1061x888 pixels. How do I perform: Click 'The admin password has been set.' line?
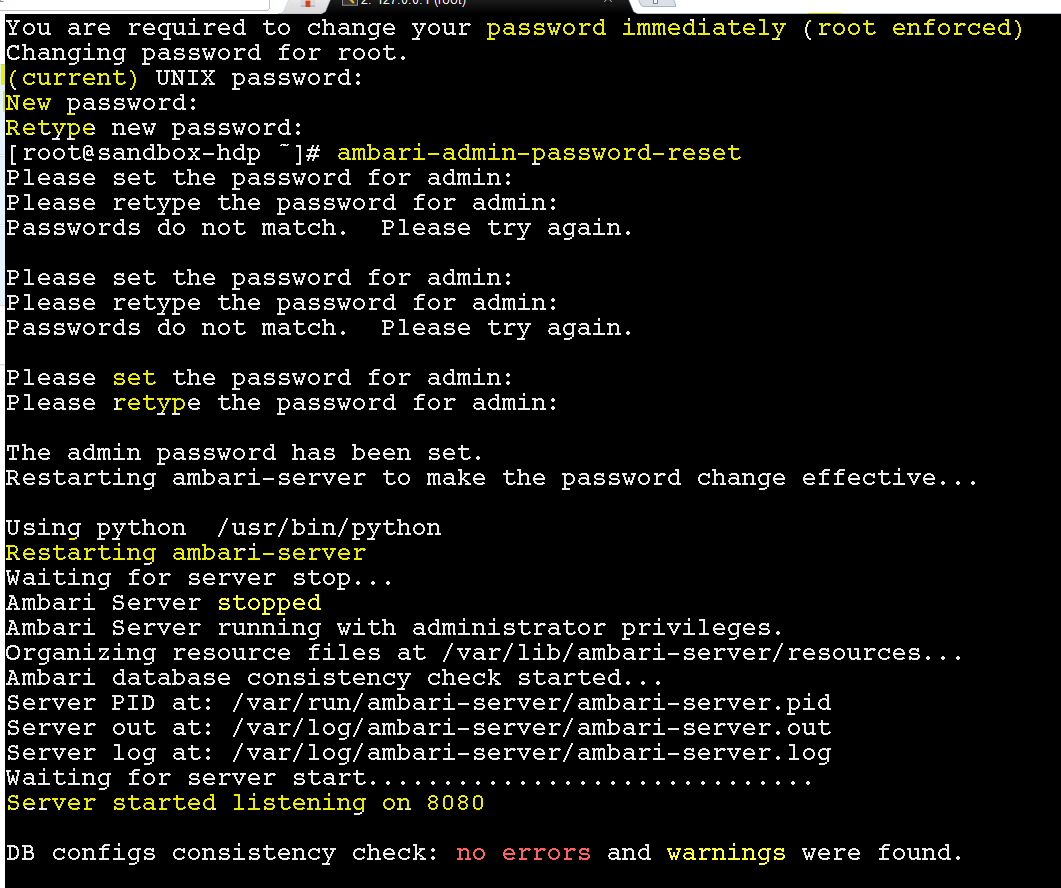coord(244,453)
